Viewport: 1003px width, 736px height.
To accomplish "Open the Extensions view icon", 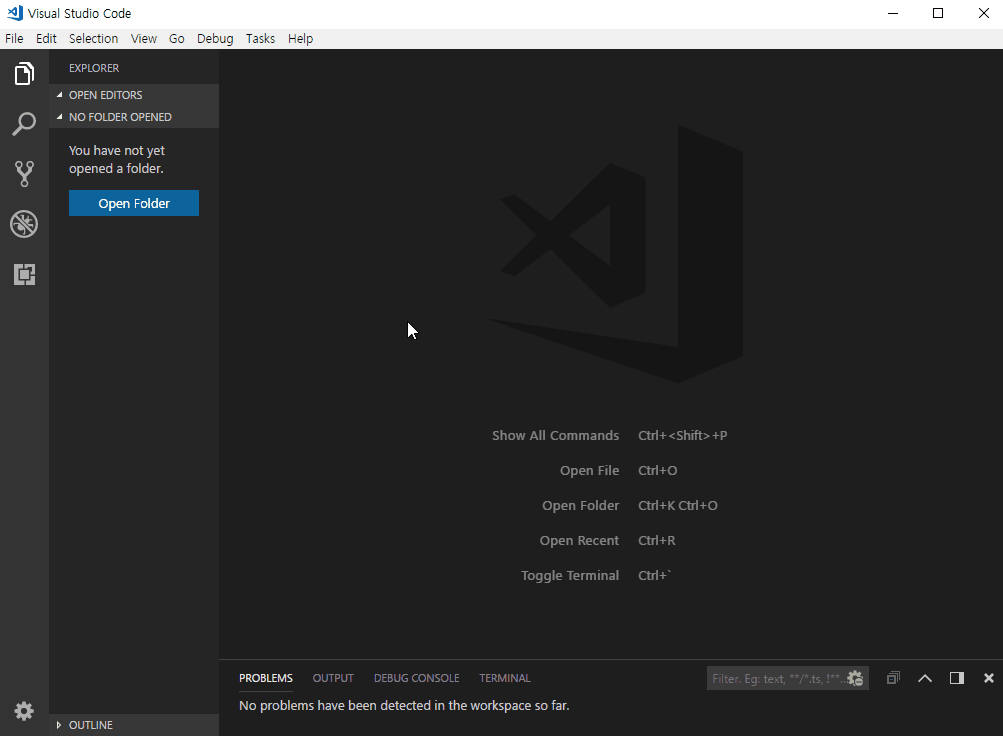I will click(24, 274).
